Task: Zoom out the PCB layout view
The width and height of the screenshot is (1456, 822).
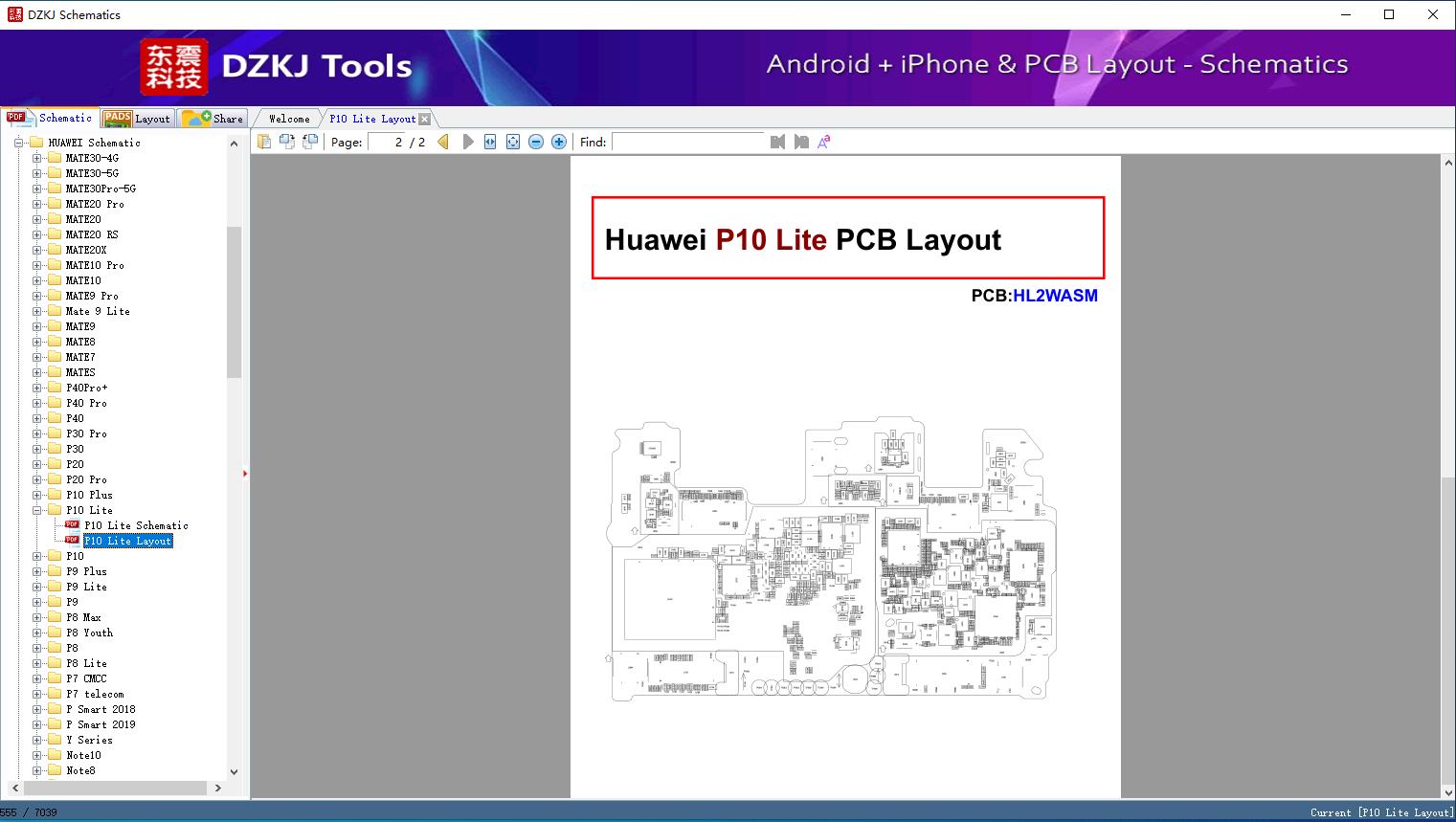Action: [x=536, y=141]
